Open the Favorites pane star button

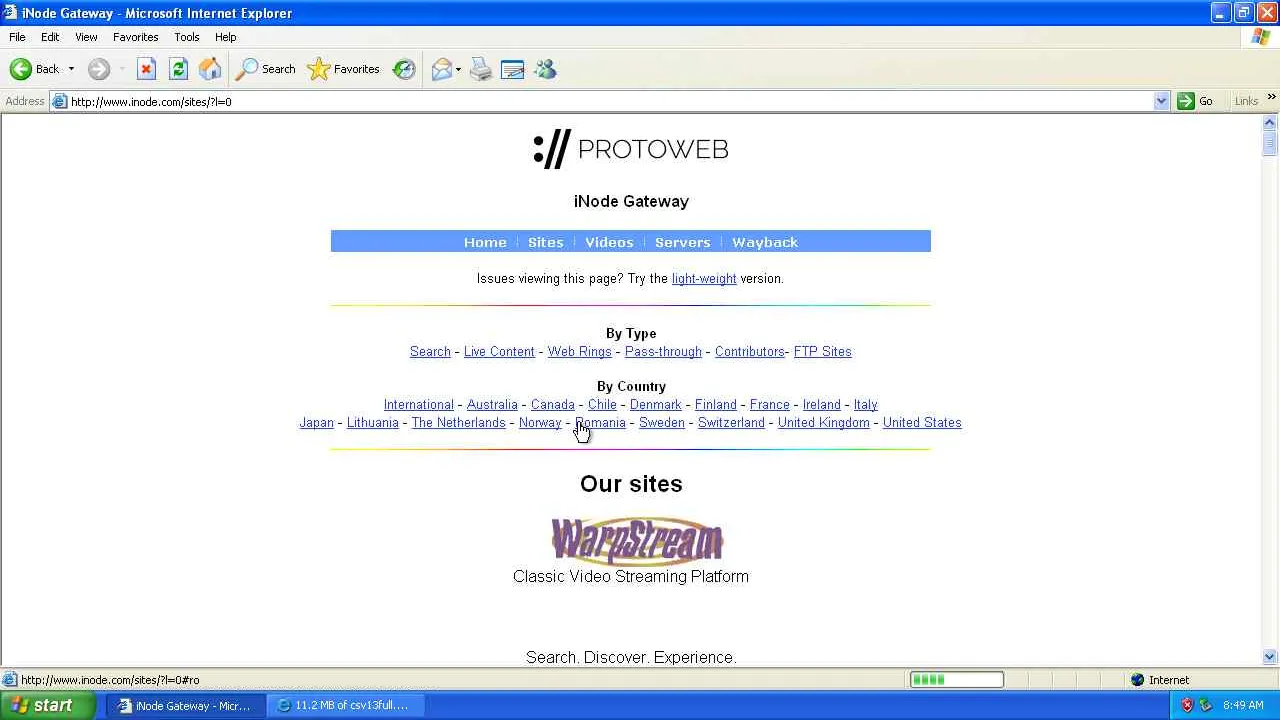tap(344, 69)
